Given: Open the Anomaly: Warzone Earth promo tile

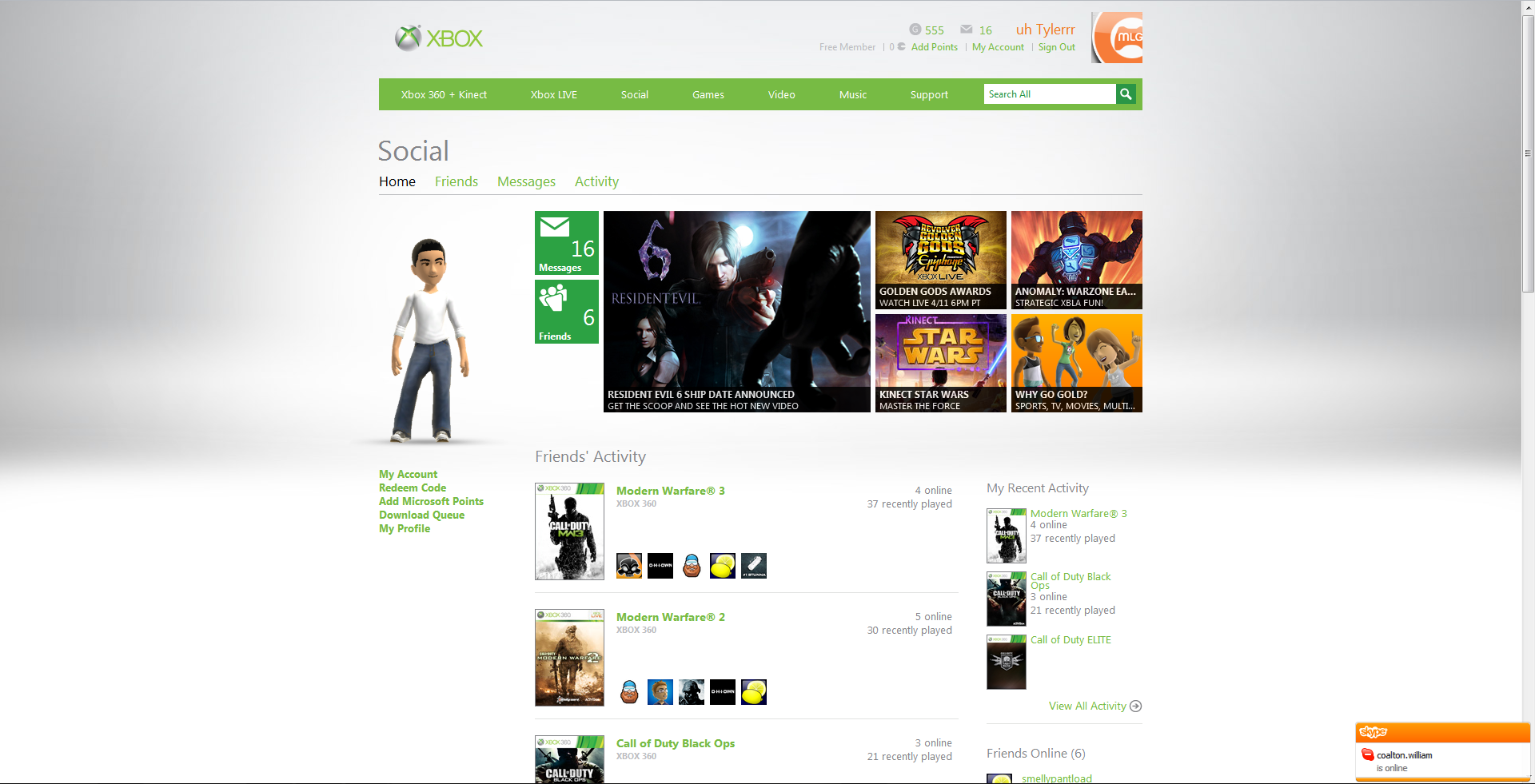Looking at the screenshot, I should [x=1077, y=260].
